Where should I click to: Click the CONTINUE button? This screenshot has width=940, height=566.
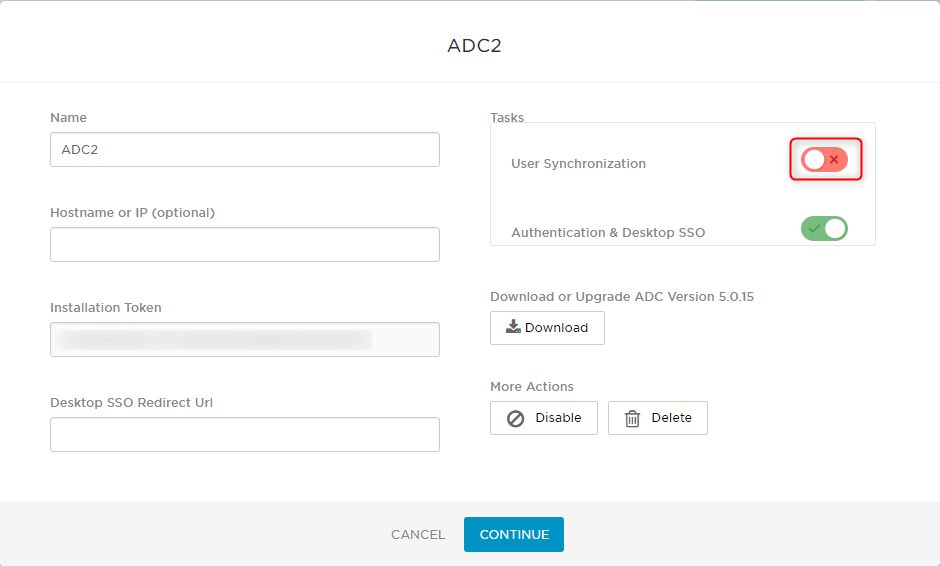point(514,534)
